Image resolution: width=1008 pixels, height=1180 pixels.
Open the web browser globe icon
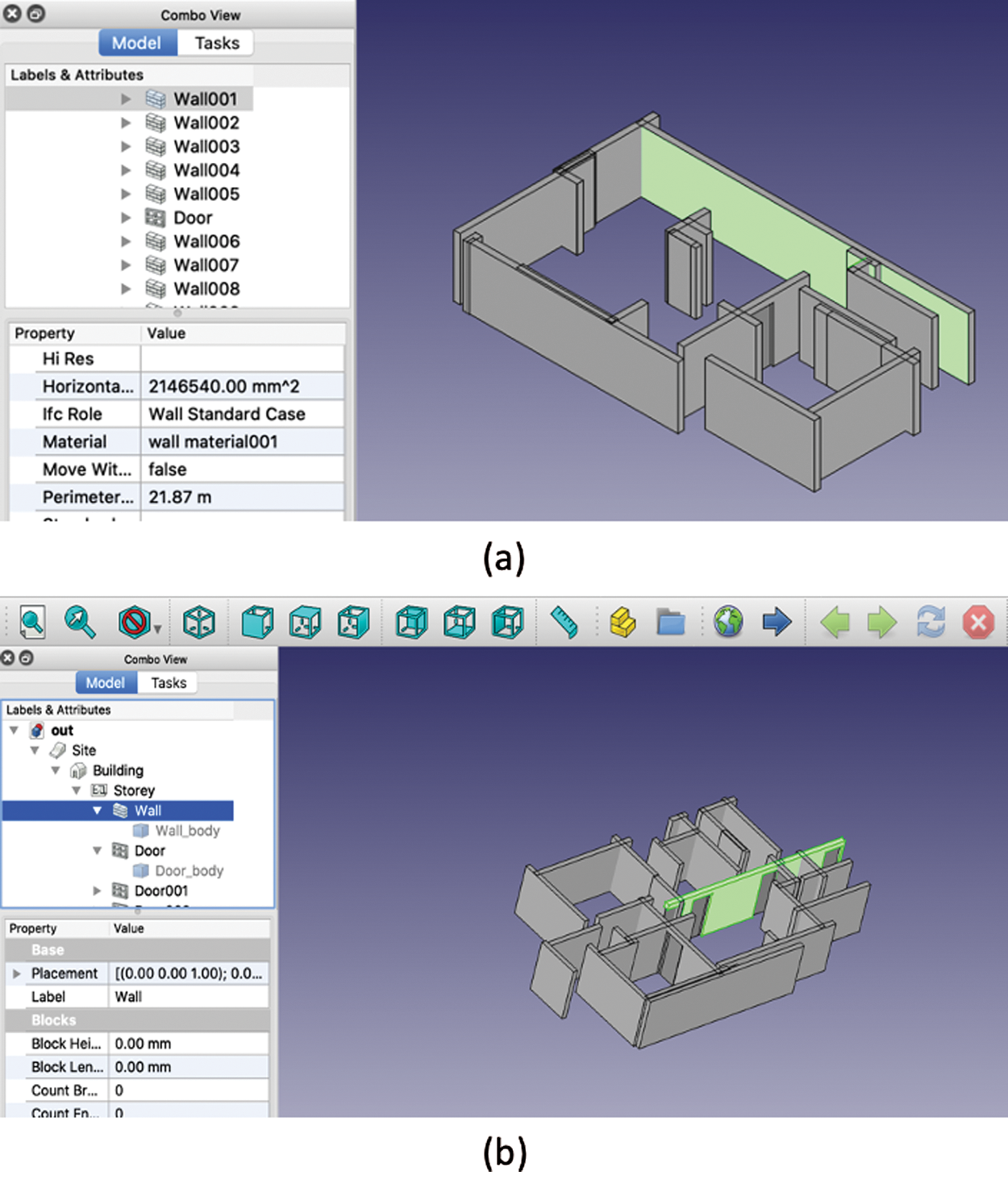point(728,622)
